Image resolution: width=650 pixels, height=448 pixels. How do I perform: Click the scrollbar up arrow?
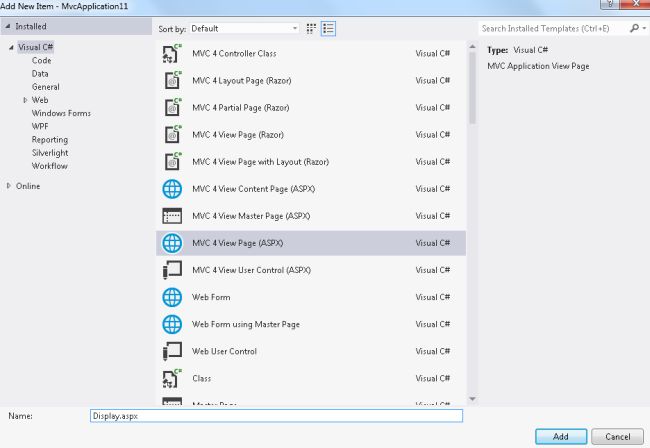coord(472,47)
